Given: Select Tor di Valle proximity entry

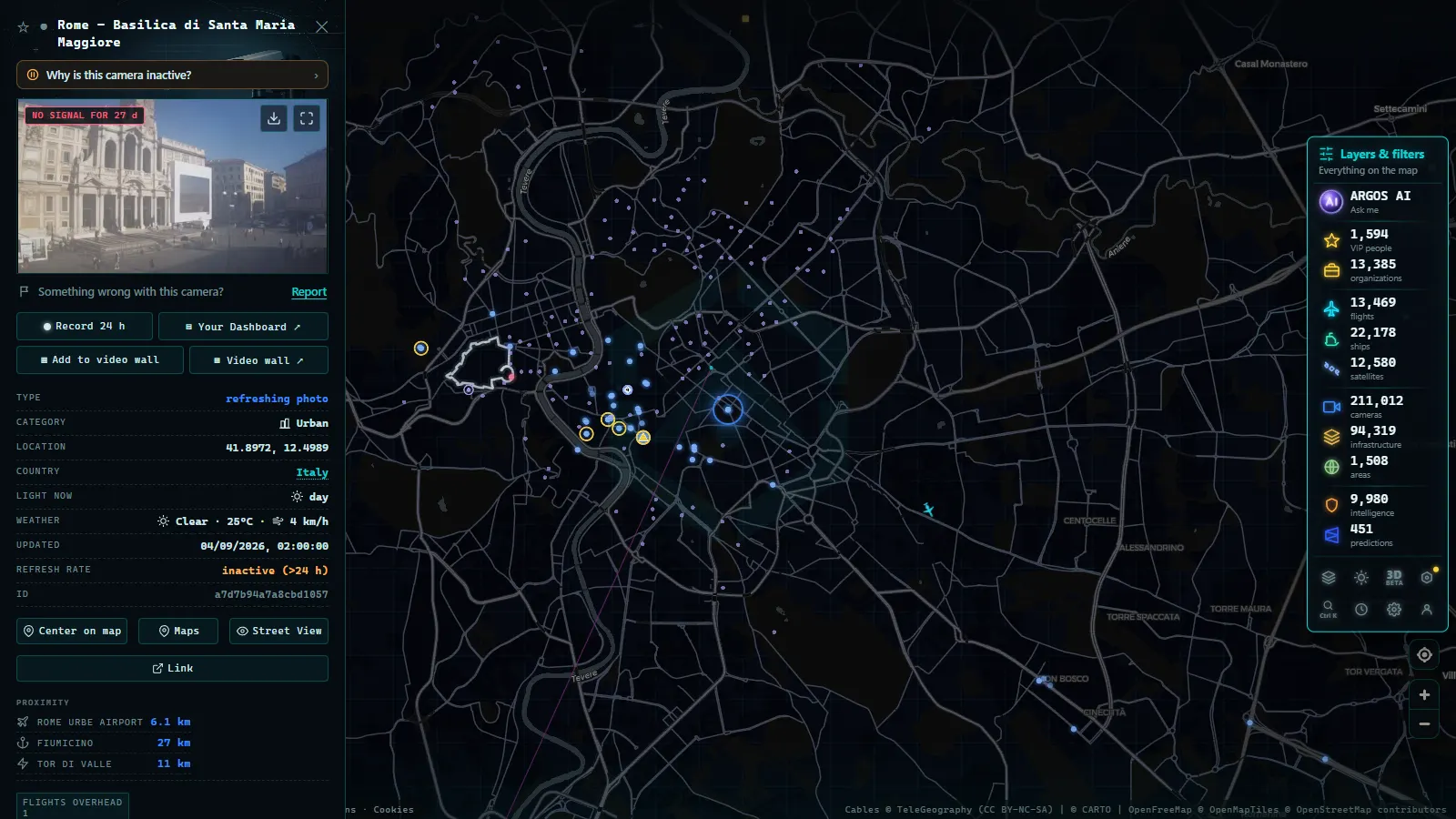Looking at the screenshot, I should click(x=104, y=763).
